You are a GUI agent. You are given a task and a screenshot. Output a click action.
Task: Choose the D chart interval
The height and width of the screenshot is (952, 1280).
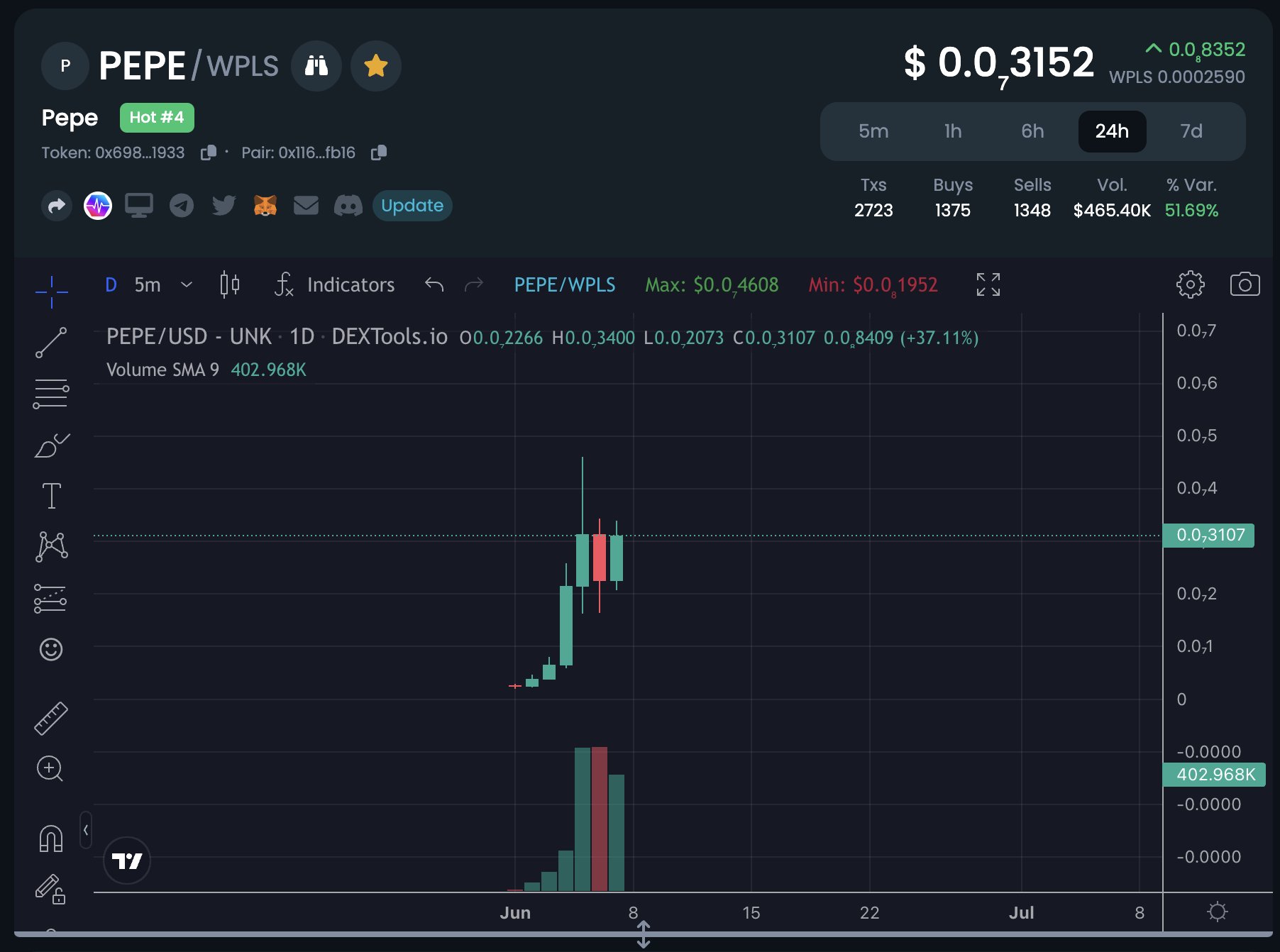tap(111, 285)
